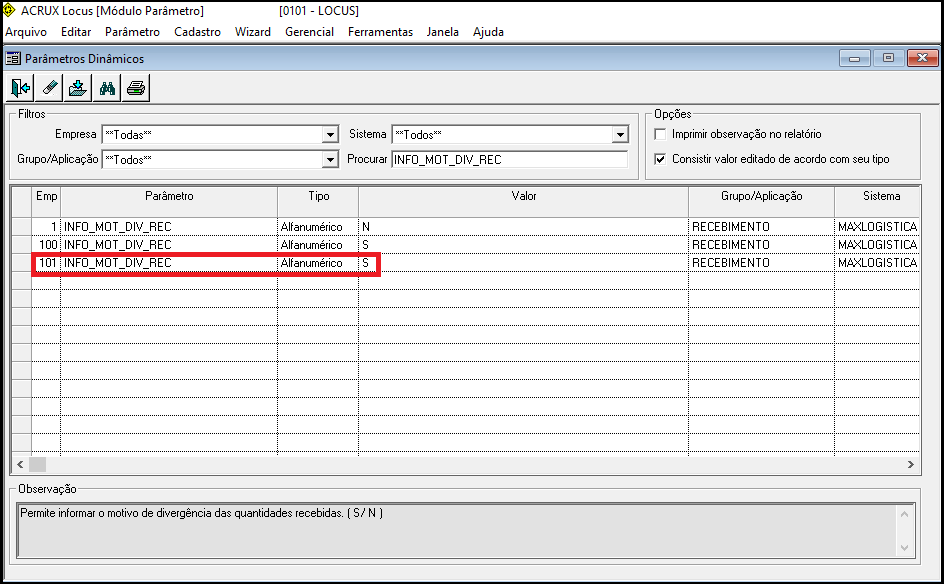Select INFO_MOT_DIV_REC parameter for Emp 100
This screenshot has height=584, width=944.
tap(169, 245)
